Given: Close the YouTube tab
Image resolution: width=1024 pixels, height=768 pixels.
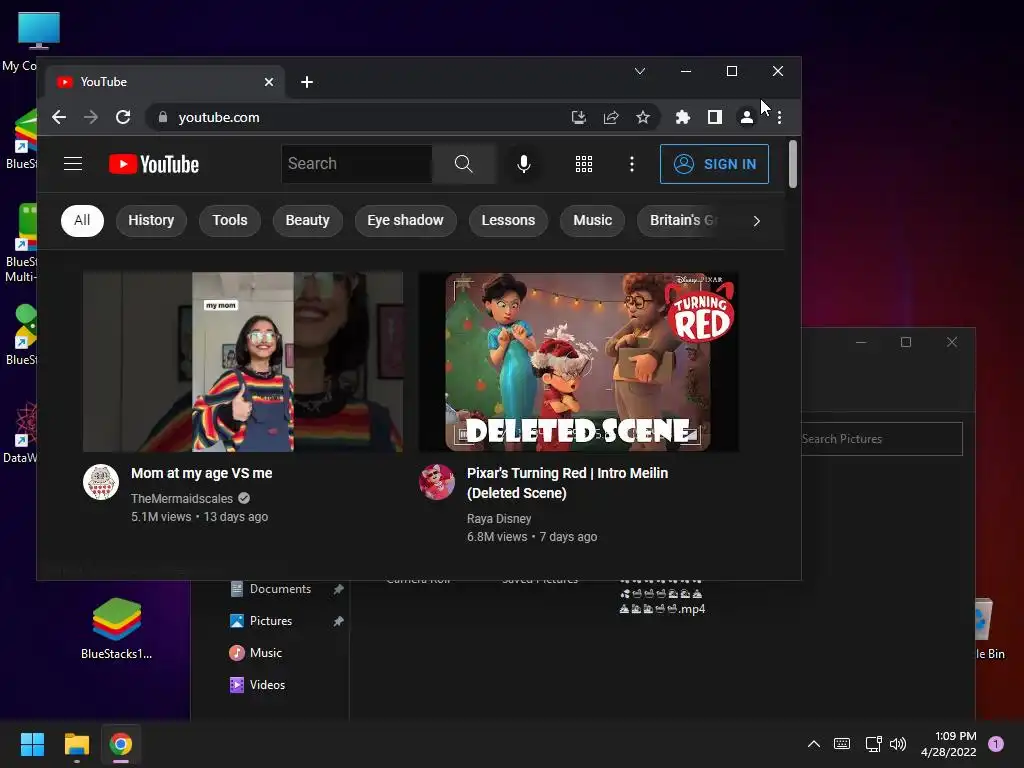Looking at the screenshot, I should (x=269, y=82).
